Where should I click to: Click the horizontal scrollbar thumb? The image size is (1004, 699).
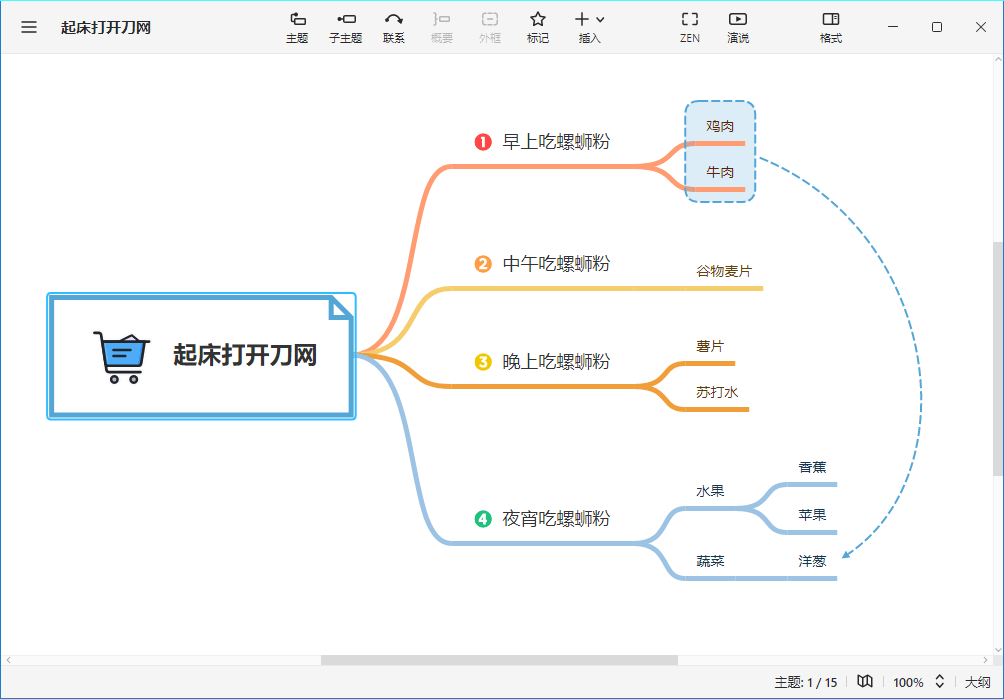499,660
